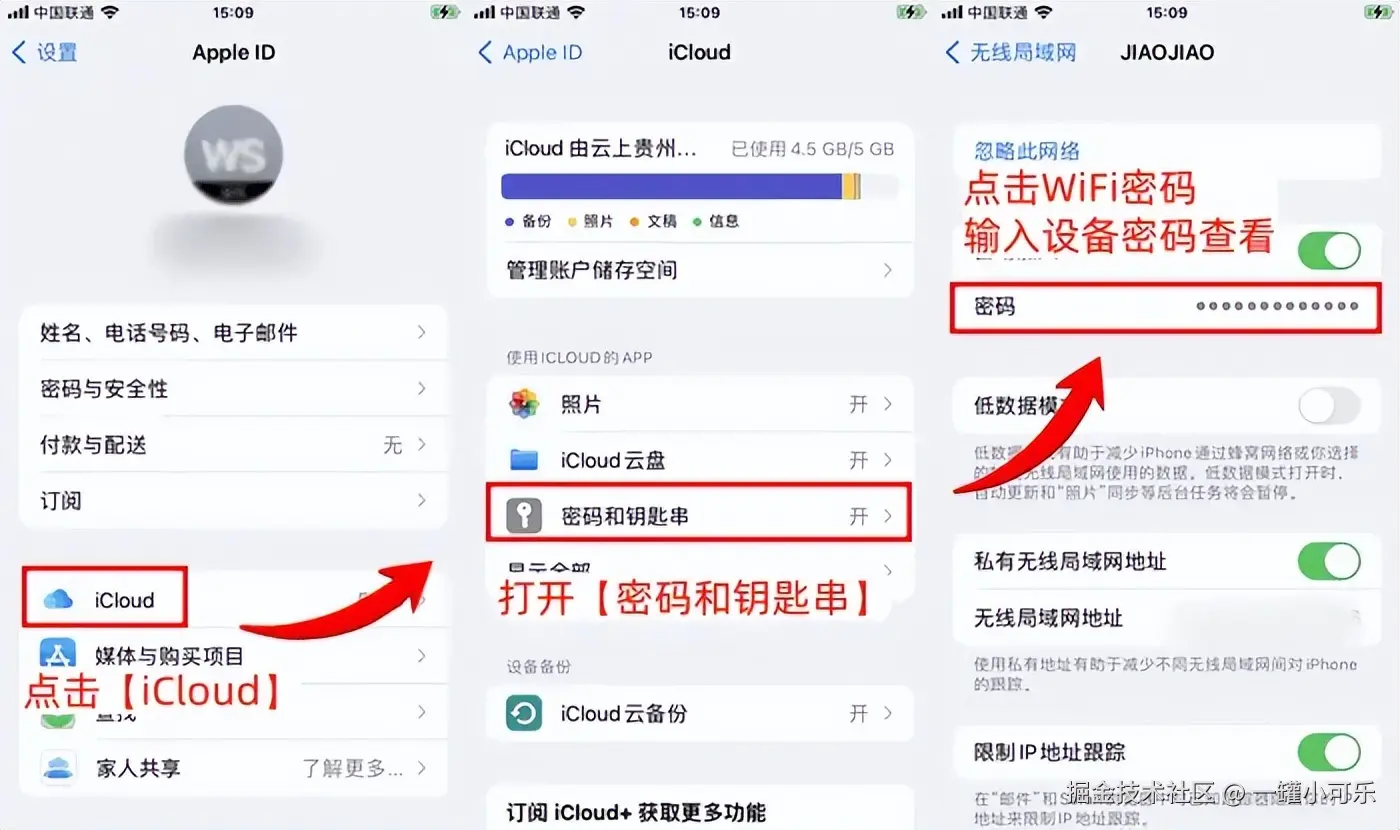
Task: Expand Manage Account Storage chevron
Action: click(887, 270)
